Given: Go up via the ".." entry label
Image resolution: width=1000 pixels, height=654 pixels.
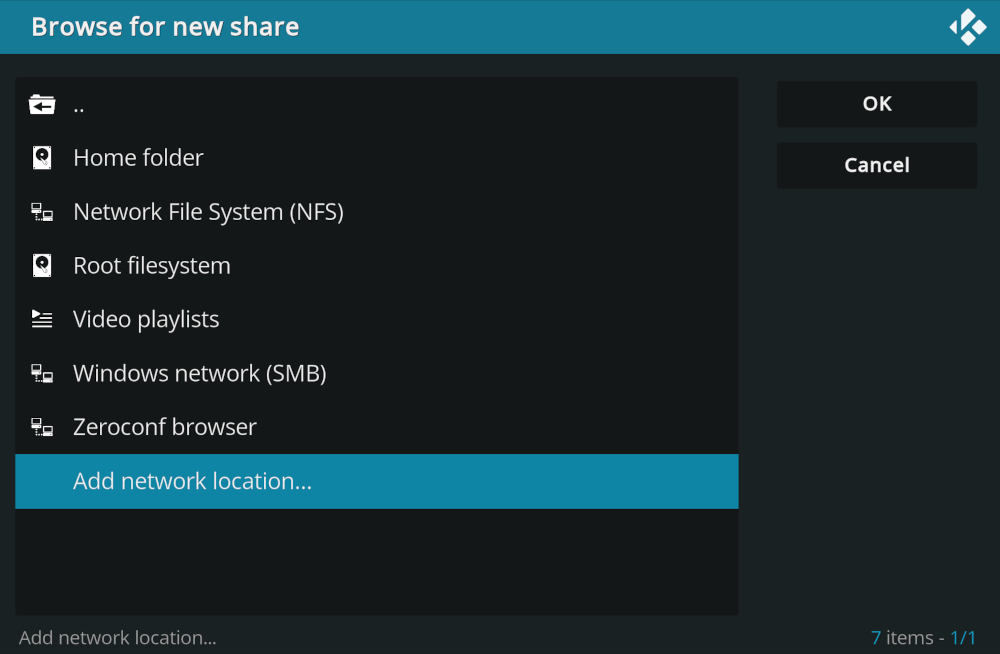Looking at the screenshot, I should click(79, 105).
